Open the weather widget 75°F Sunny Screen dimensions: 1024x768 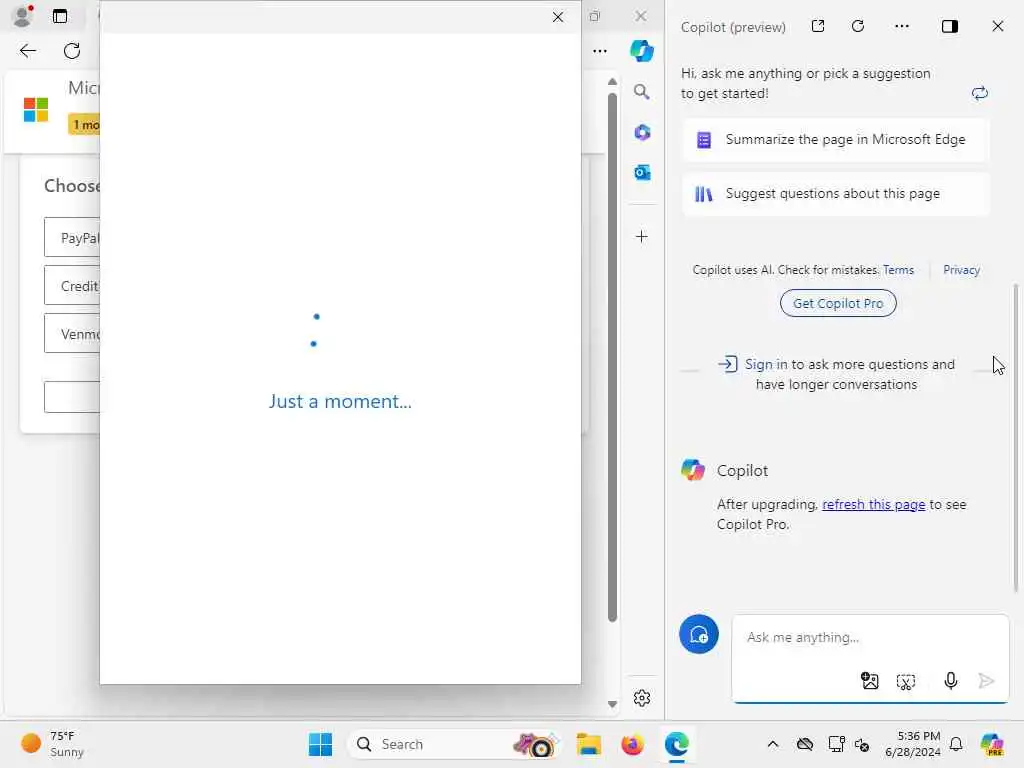pos(52,744)
